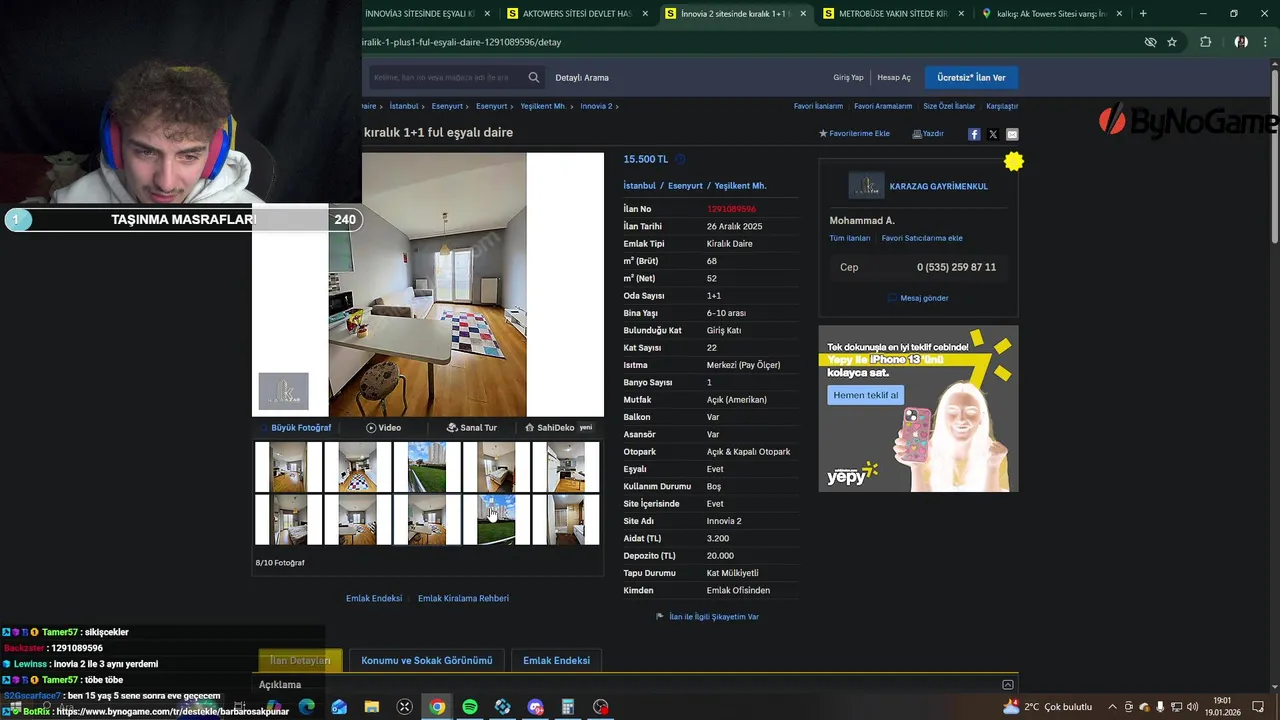Open the Karşılaştır link
This screenshot has width=1280, height=720.
pos(1002,106)
